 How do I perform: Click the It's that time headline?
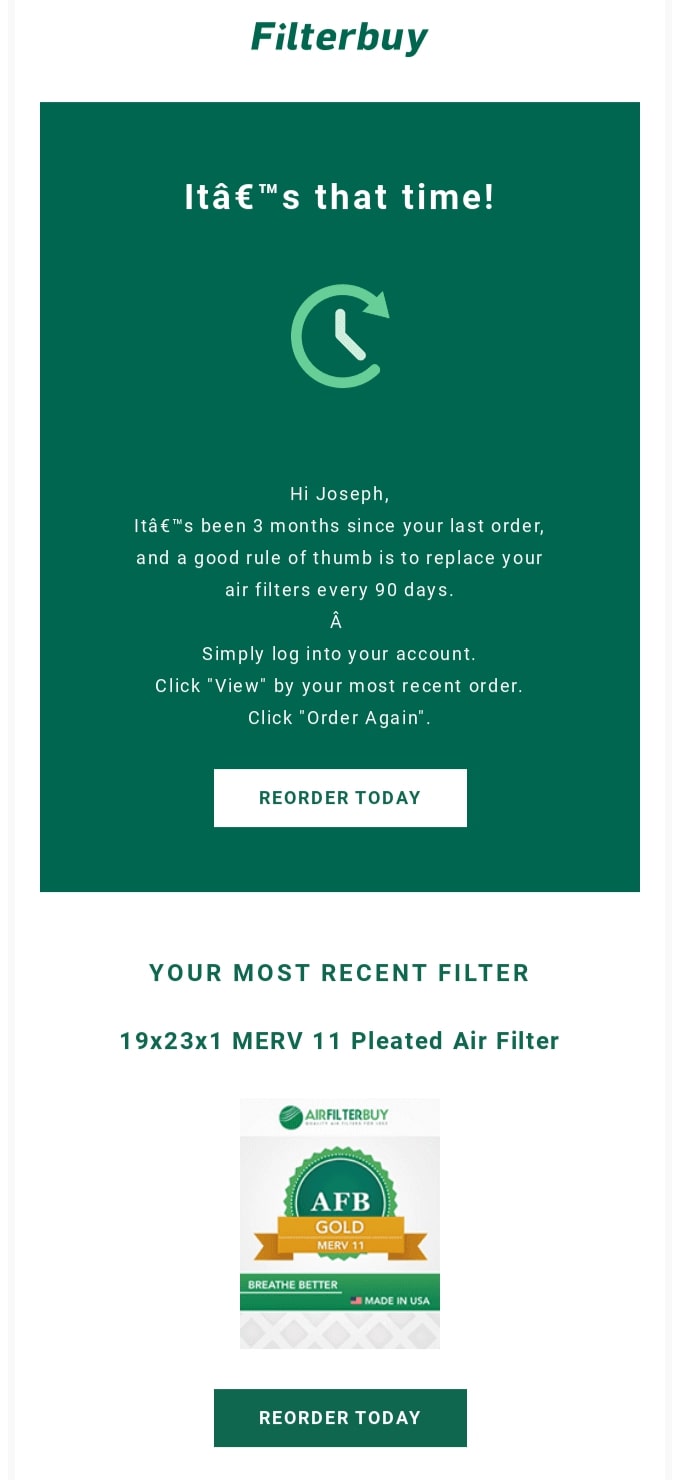tap(340, 197)
